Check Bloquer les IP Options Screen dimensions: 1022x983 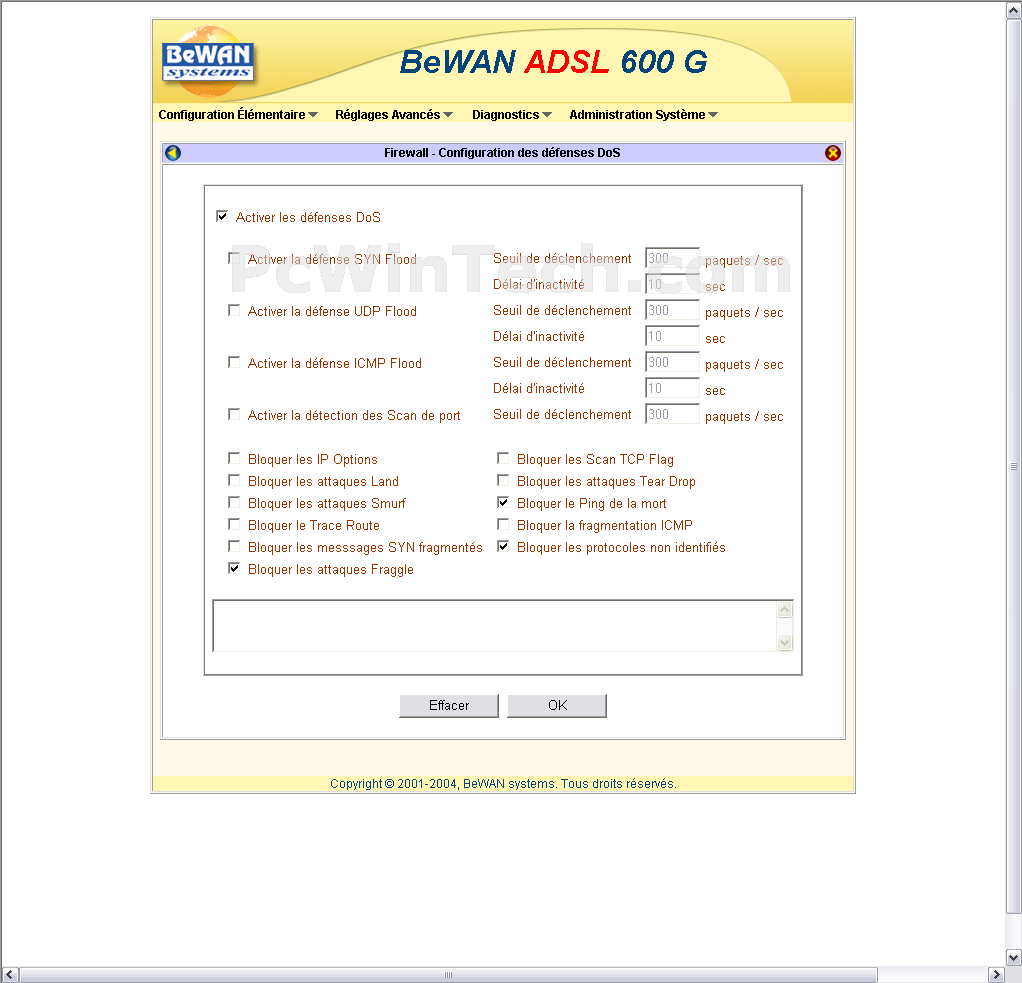tap(234, 458)
